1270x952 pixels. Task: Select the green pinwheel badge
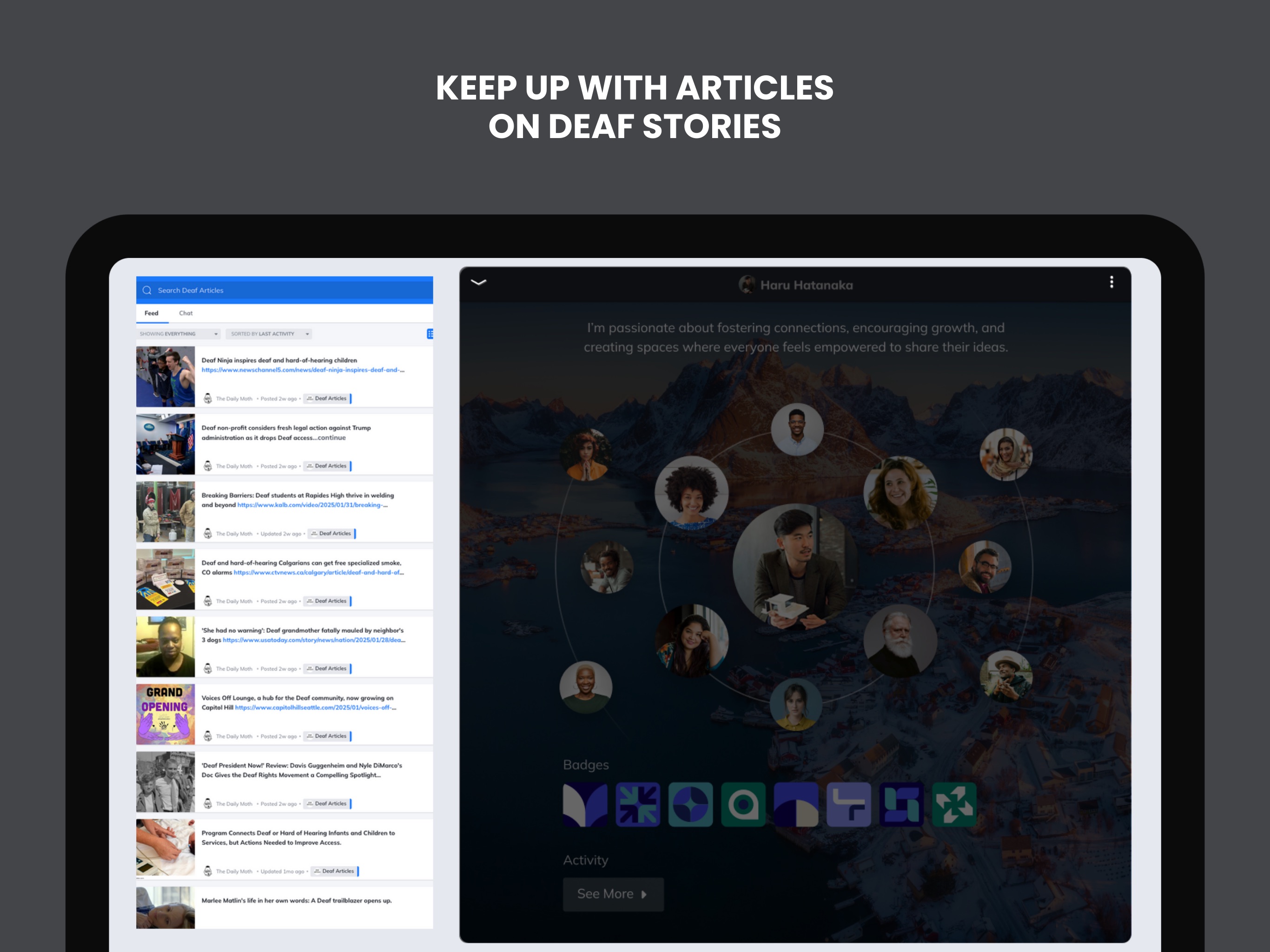954,805
